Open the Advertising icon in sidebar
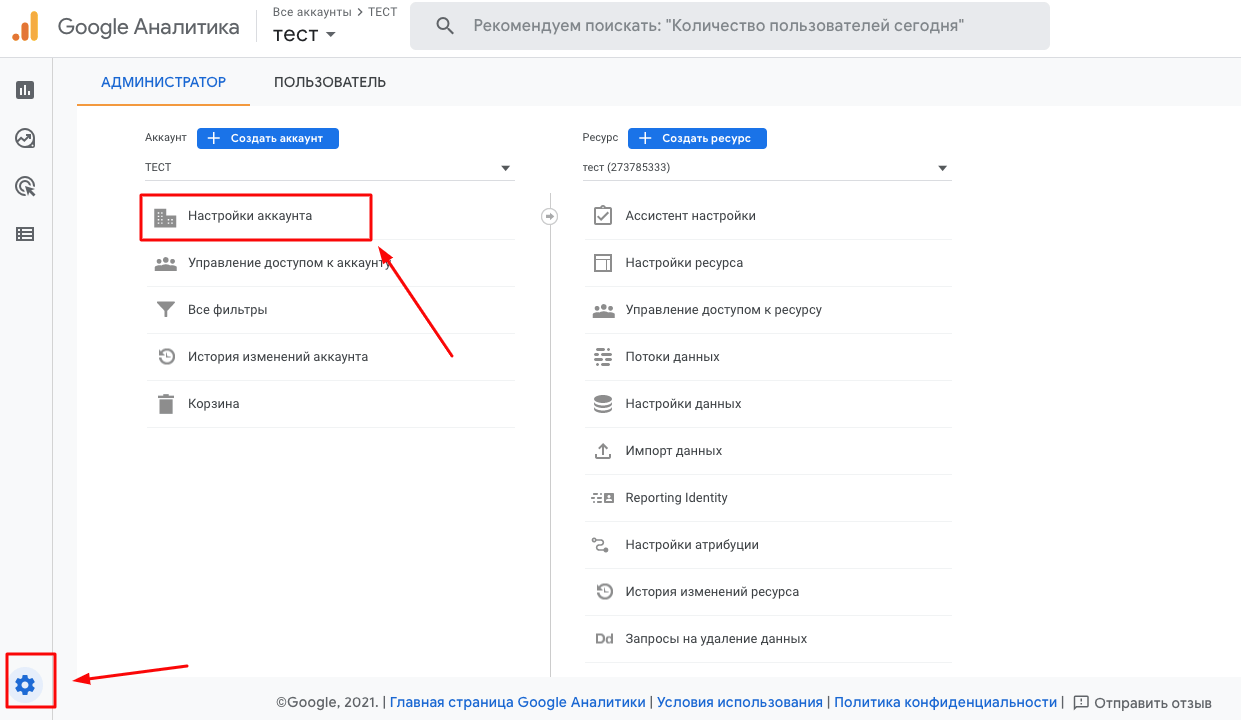Image resolution: width=1241 pixels, height=720 pixels. [25, 186]
